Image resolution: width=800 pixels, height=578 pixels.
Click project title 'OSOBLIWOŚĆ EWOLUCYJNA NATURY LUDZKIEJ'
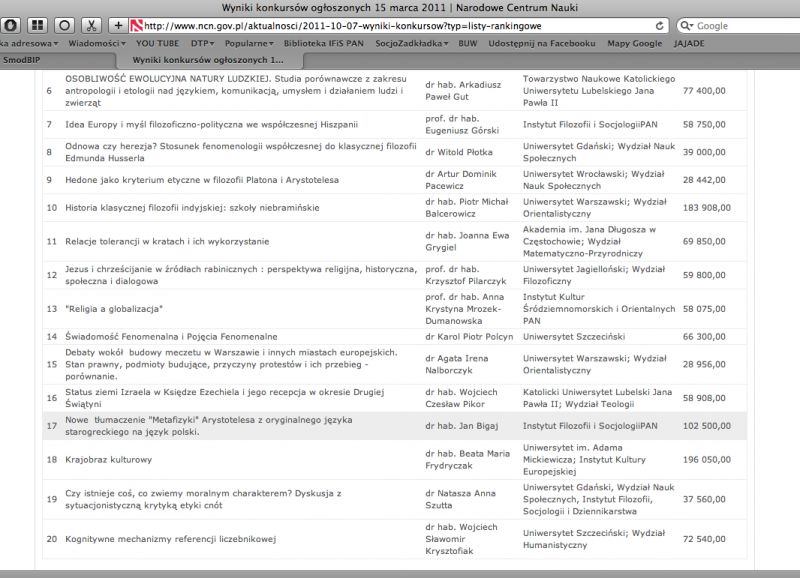[x=236, y=91]
